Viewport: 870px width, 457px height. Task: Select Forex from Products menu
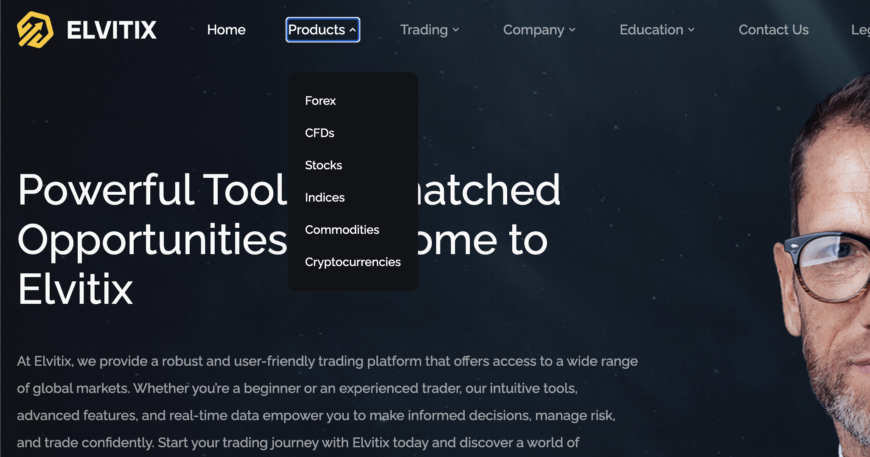coord(320,101)
